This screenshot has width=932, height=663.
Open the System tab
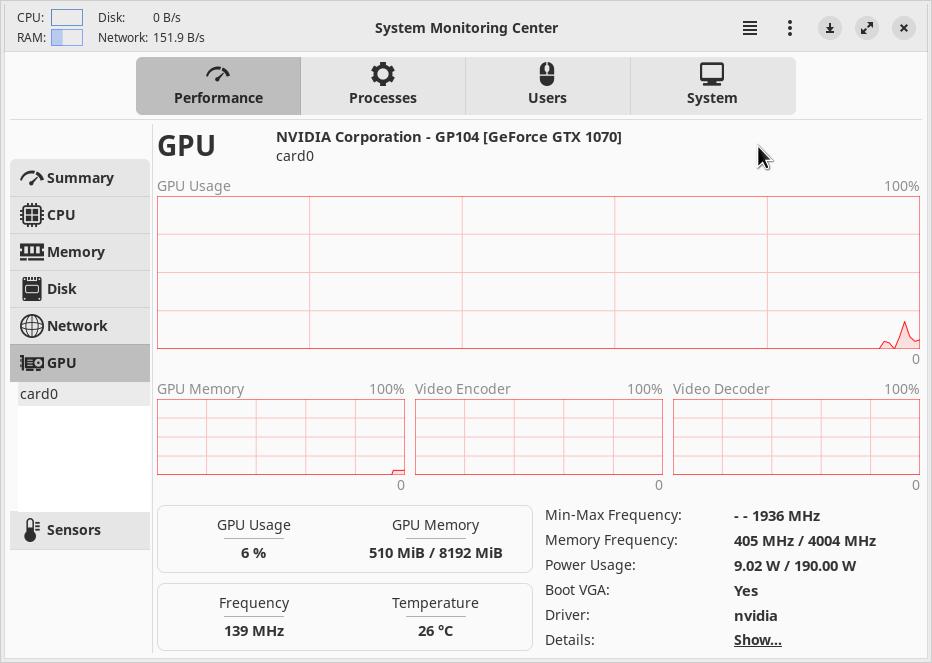point(712,86)
